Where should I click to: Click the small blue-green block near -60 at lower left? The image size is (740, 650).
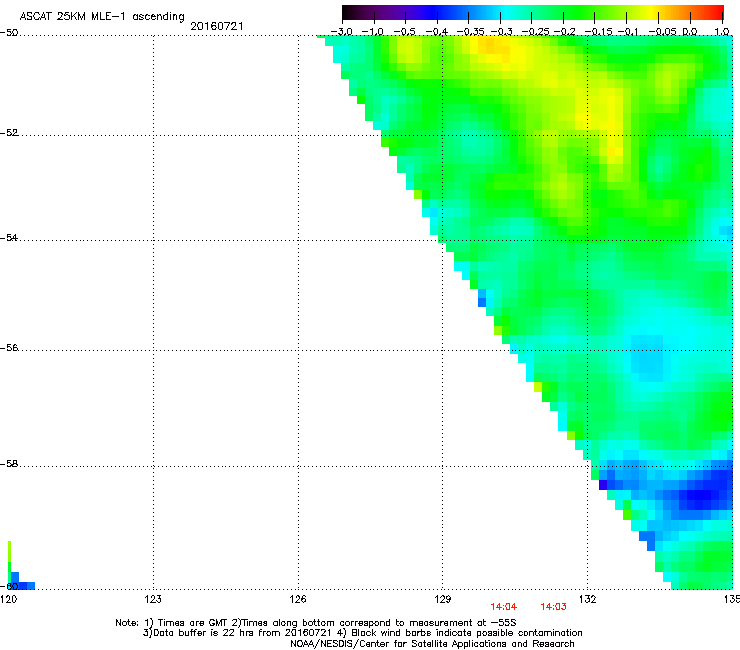[21, 582]
